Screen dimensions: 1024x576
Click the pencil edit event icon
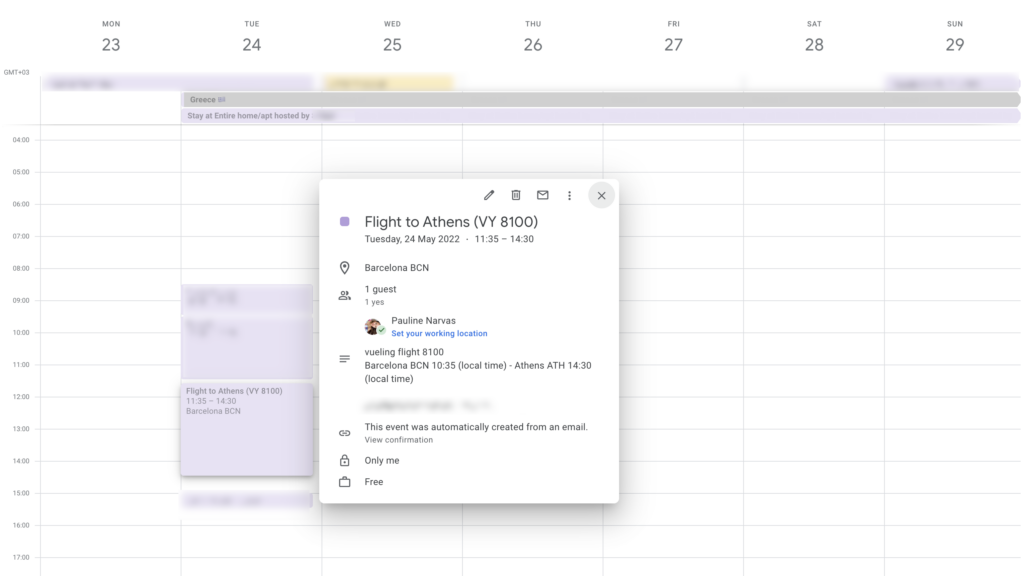(489, 195)
